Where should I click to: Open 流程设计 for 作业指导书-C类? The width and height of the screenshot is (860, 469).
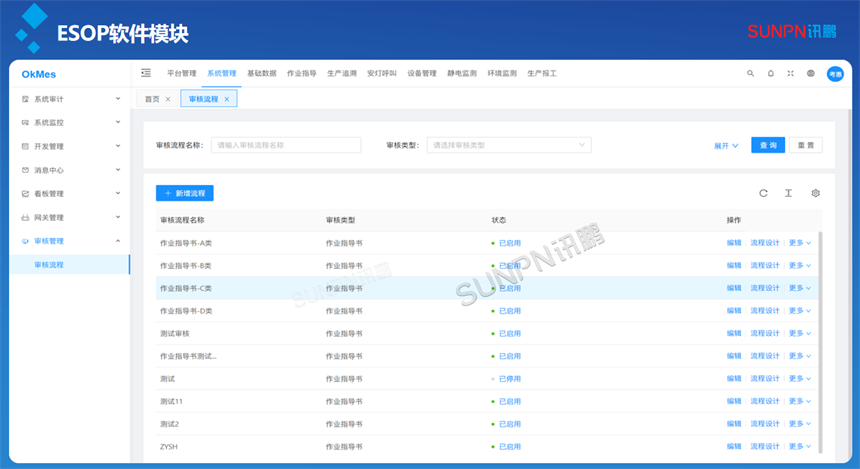tap(765, 288)
